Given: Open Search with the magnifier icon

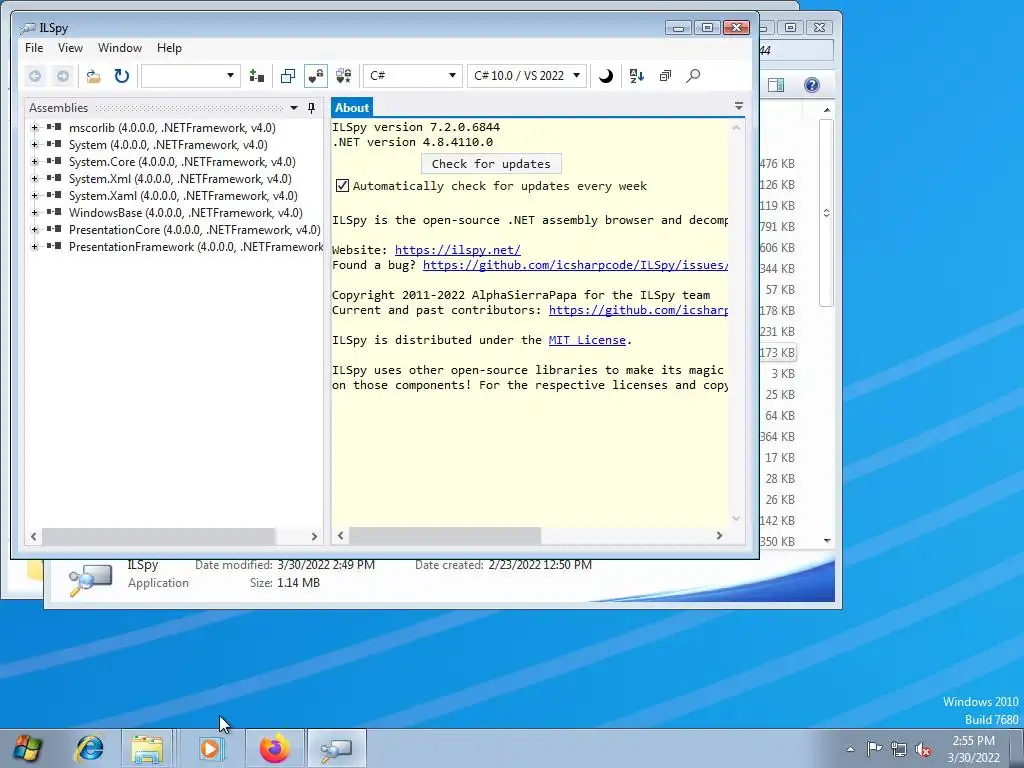Looking at the screenshot, I should 693,76.
